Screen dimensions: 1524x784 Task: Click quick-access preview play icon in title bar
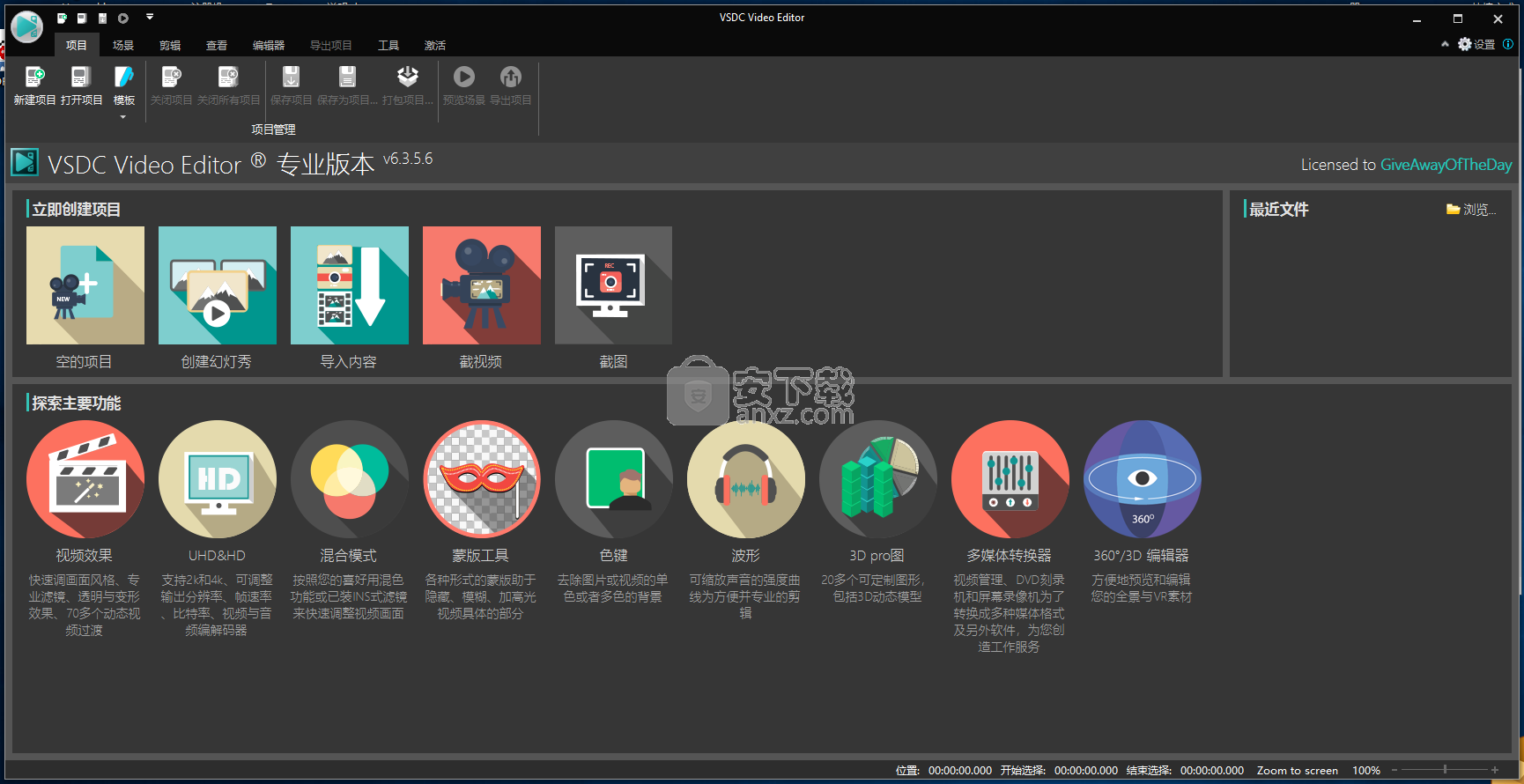point(123,18)
